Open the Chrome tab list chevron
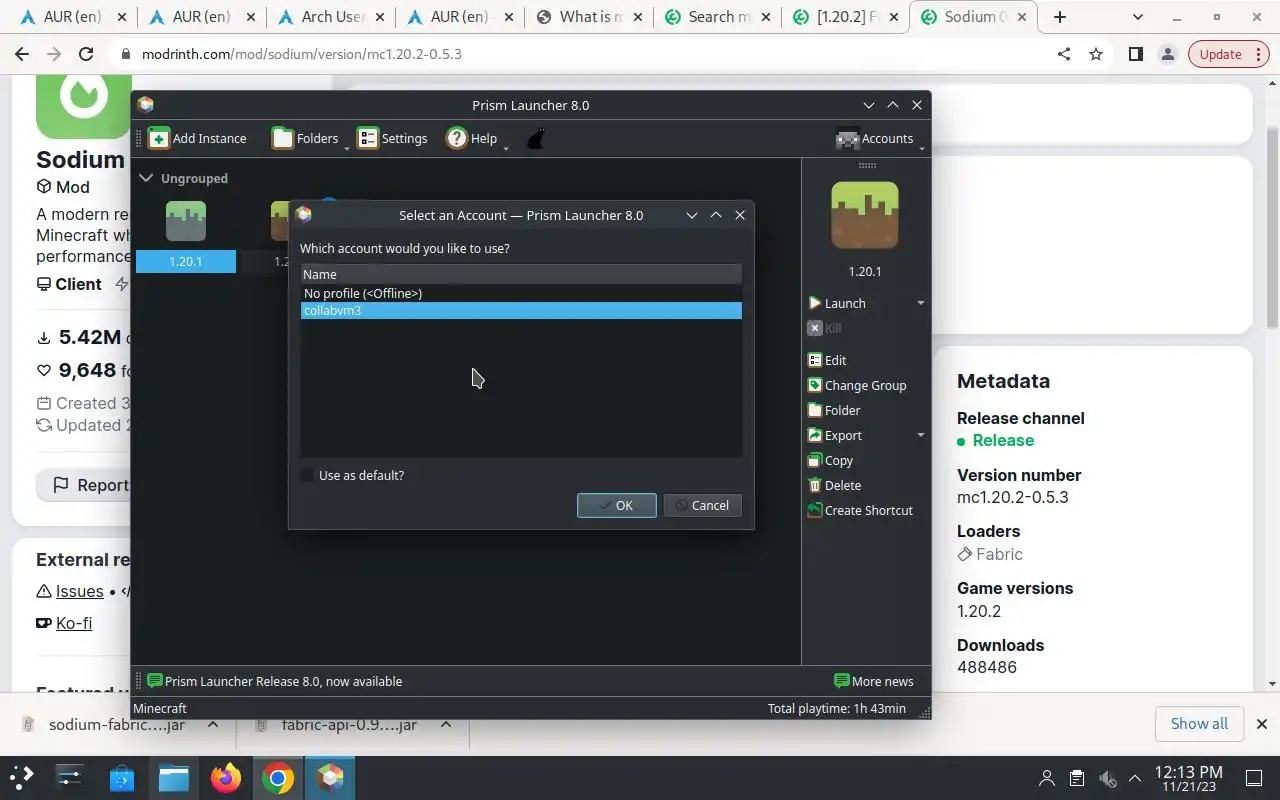 click(x=1138, y=17)
